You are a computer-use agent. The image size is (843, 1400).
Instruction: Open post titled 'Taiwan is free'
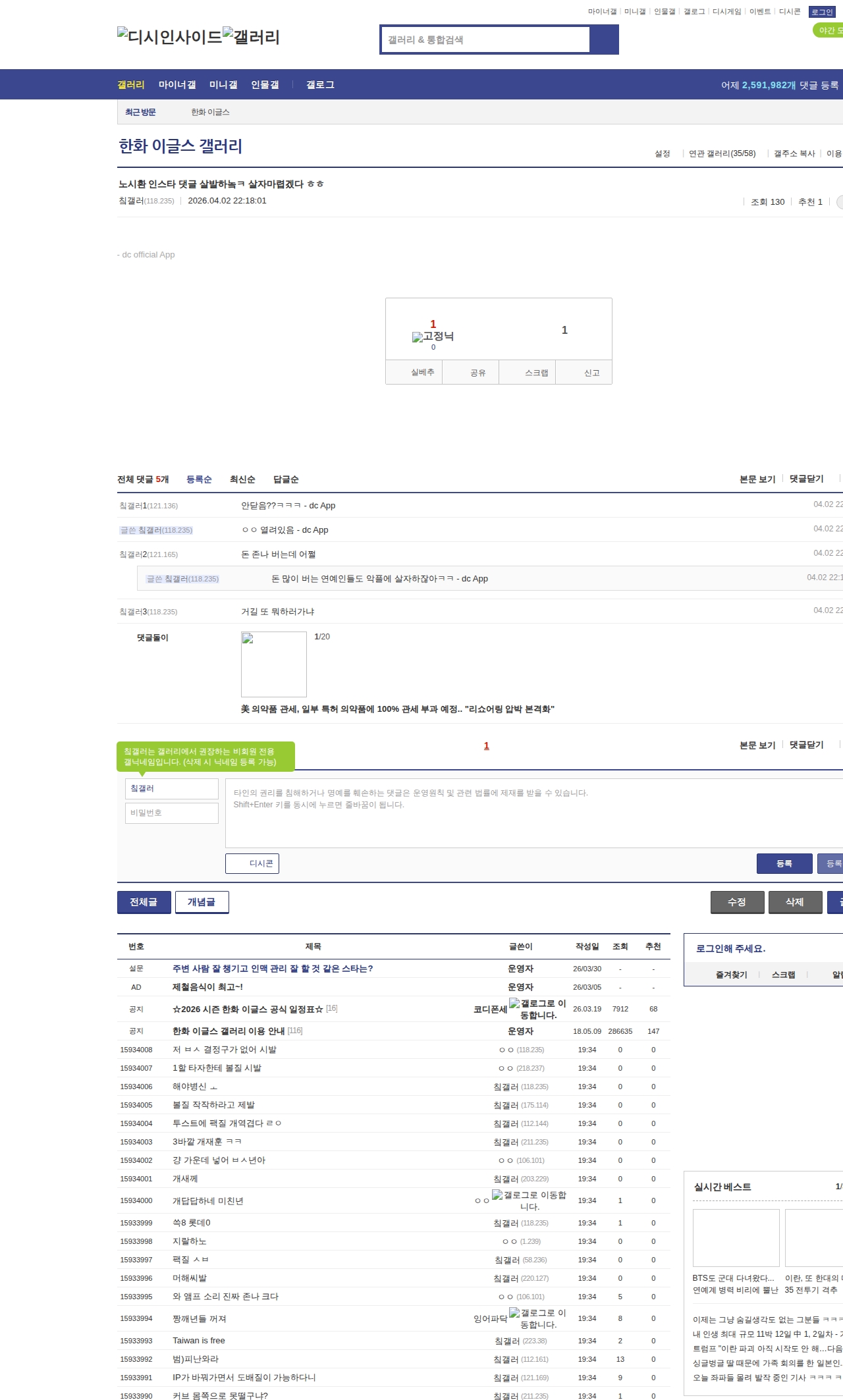(x=199, y=1340)
